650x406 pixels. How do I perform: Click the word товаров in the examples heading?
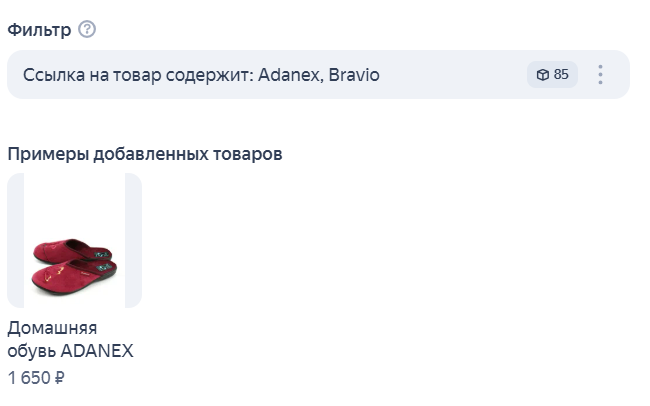coord(248,154)
